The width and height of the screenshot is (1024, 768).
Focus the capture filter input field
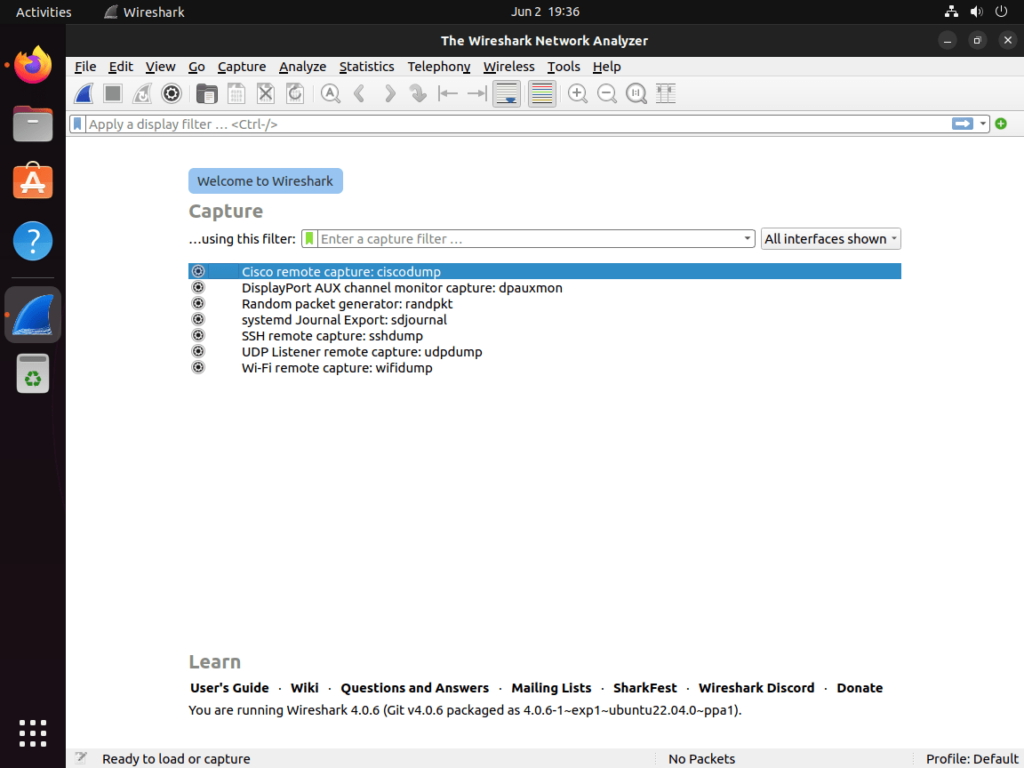click(530, 238)
